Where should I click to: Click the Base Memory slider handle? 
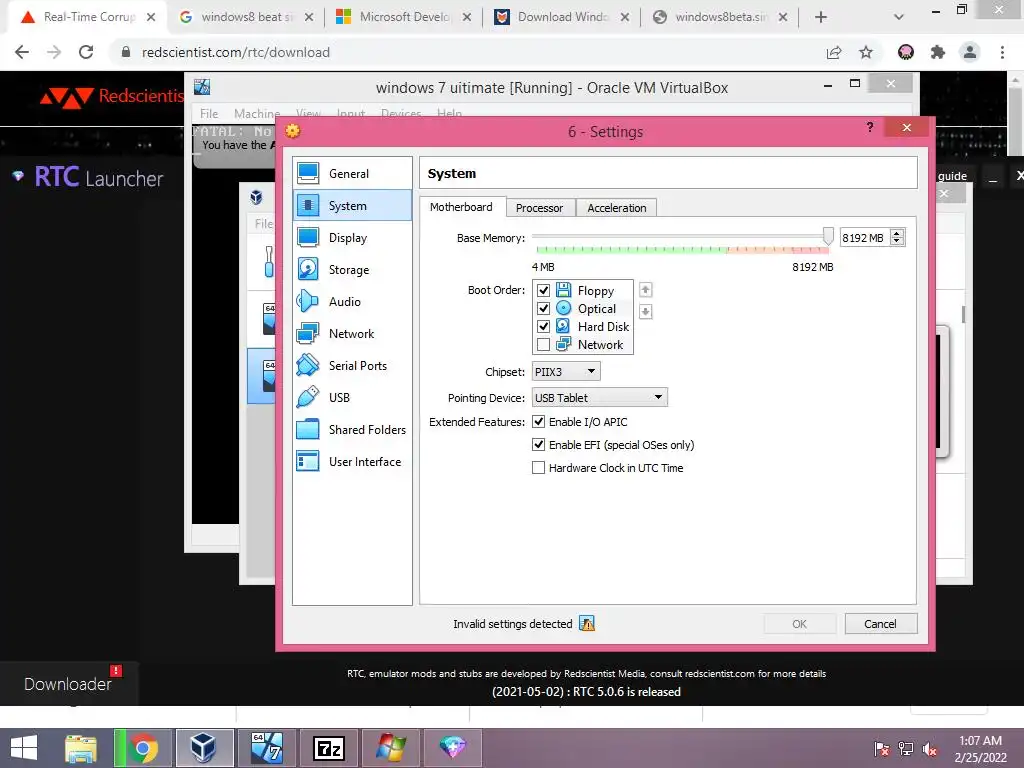tap(828, 236)
